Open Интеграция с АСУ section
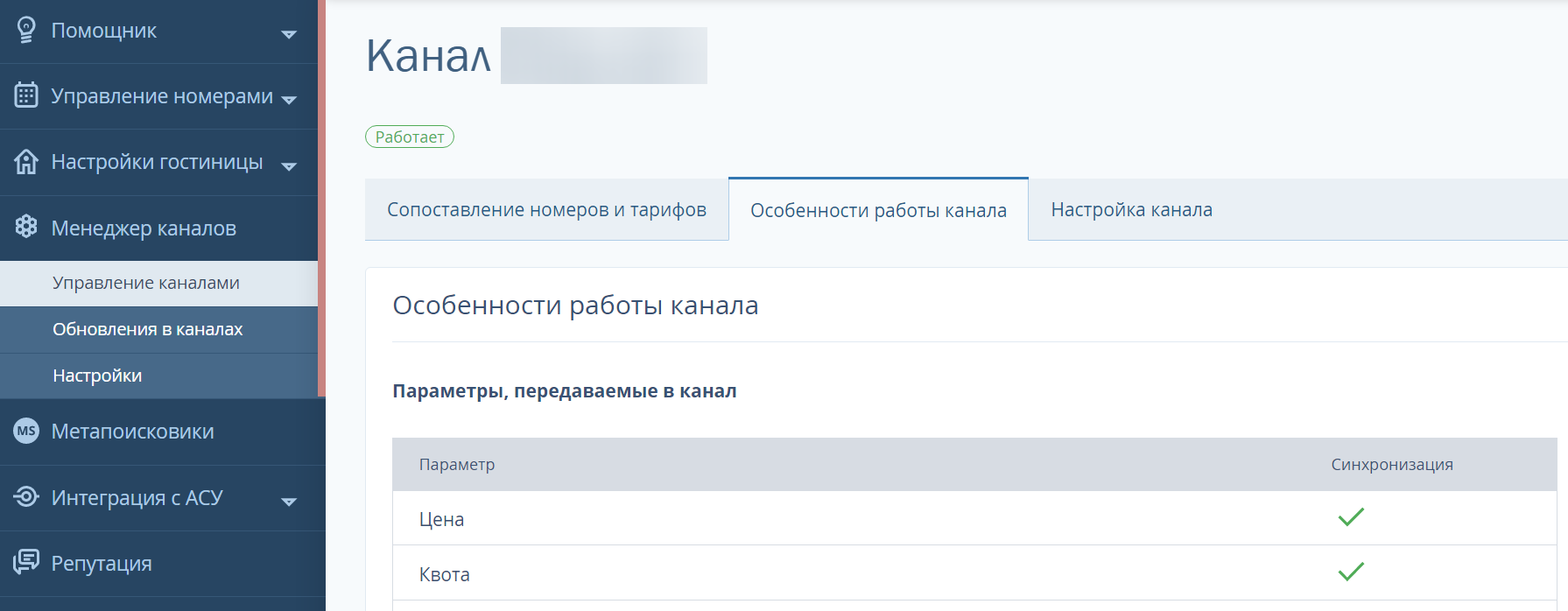Image resolution: width=1568 pixels, height=611 pixels. click(x=162, y=497)
